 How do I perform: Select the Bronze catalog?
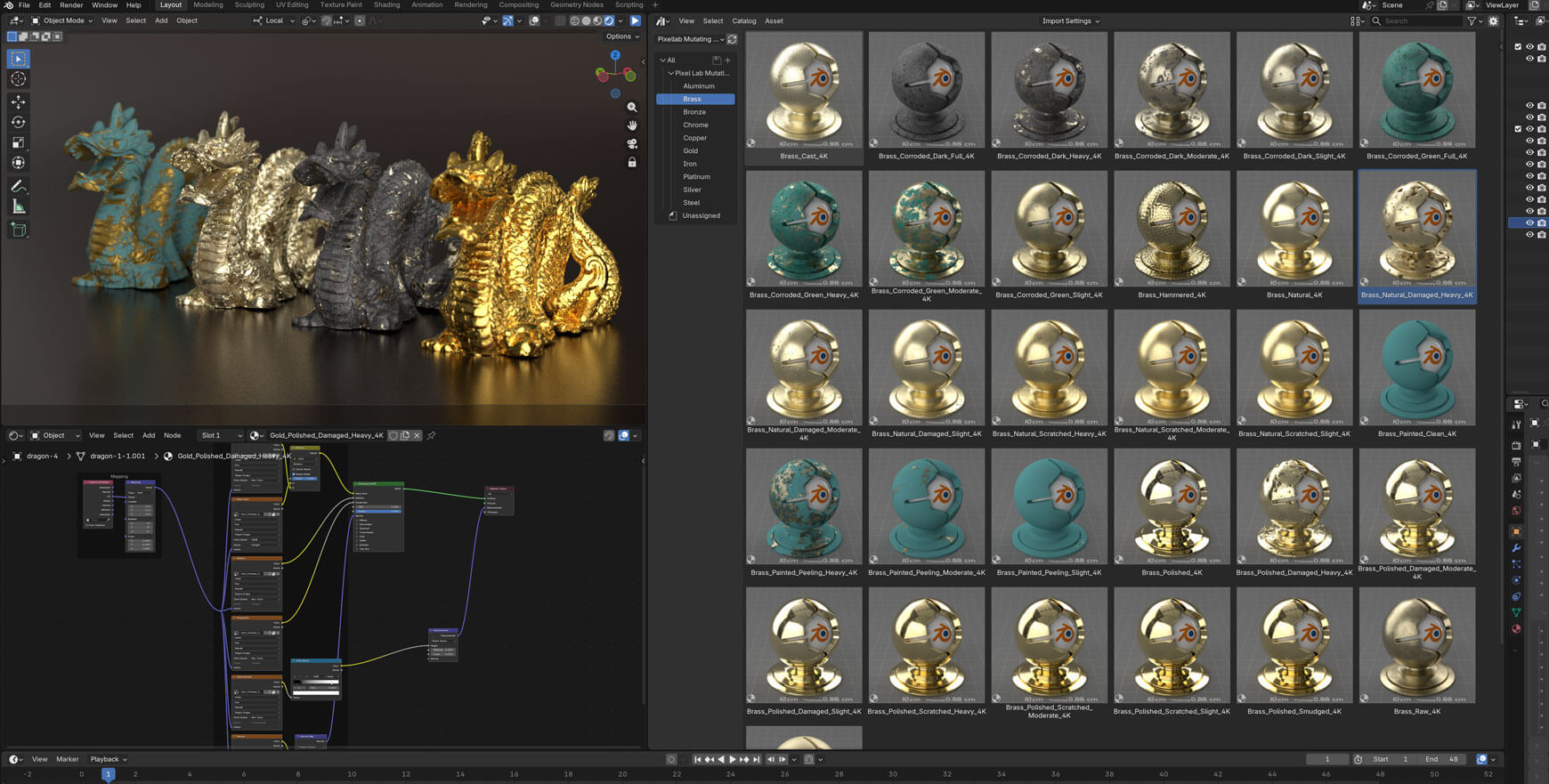[x=694, y=112]
